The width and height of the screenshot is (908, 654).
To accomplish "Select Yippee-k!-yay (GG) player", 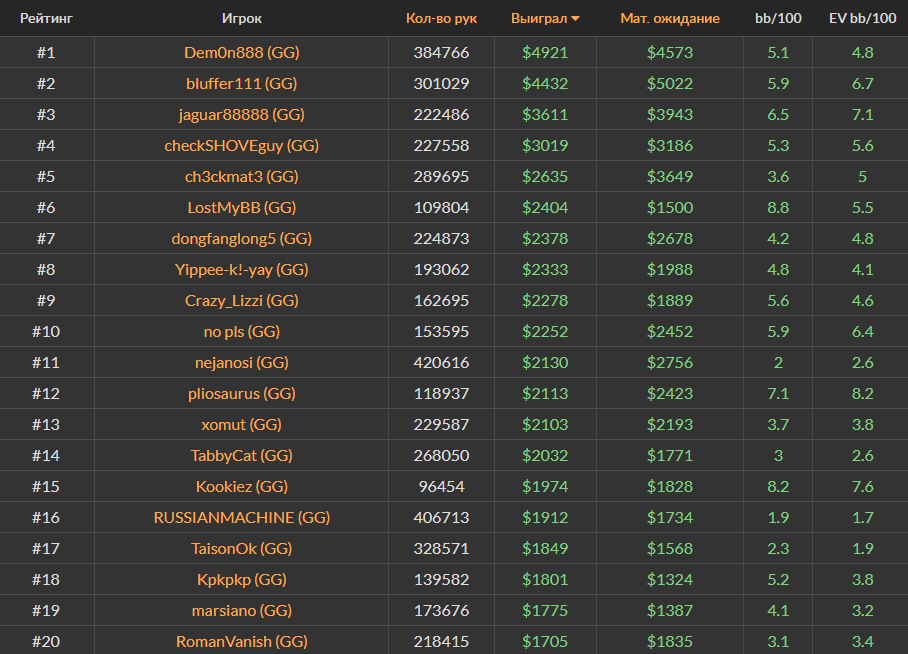I will click(x=241, y=269).
